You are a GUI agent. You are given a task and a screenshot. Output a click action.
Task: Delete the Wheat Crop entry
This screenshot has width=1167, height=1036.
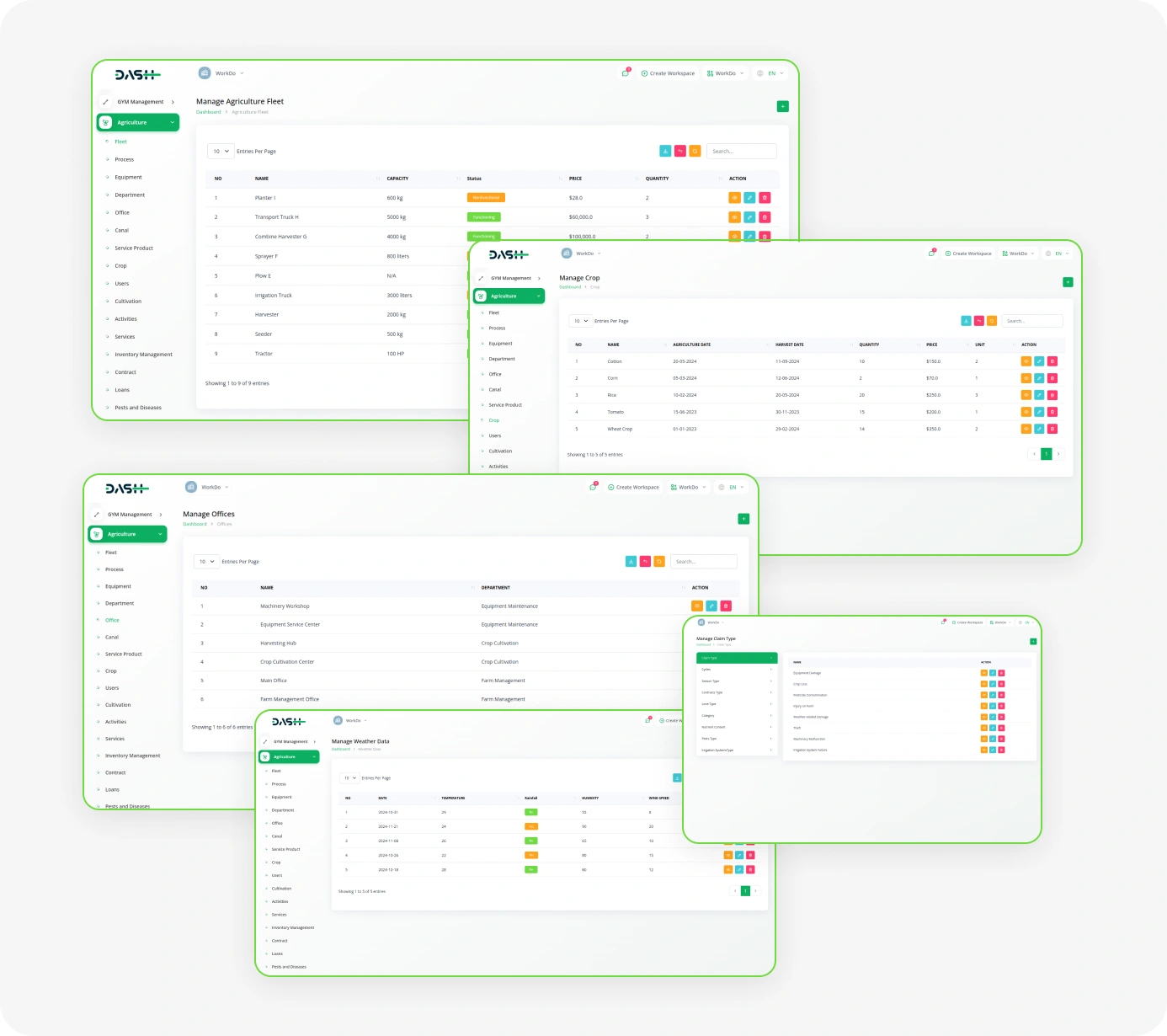(x=1052, y=429)
